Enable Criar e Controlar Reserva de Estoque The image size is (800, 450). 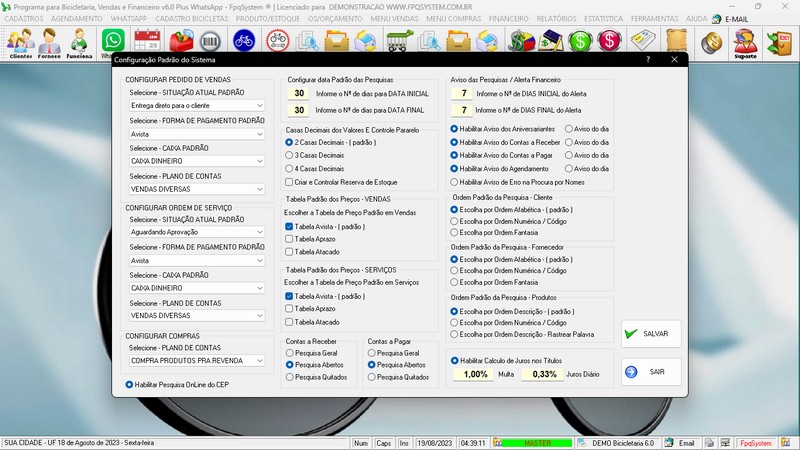[x=341, y=182]
